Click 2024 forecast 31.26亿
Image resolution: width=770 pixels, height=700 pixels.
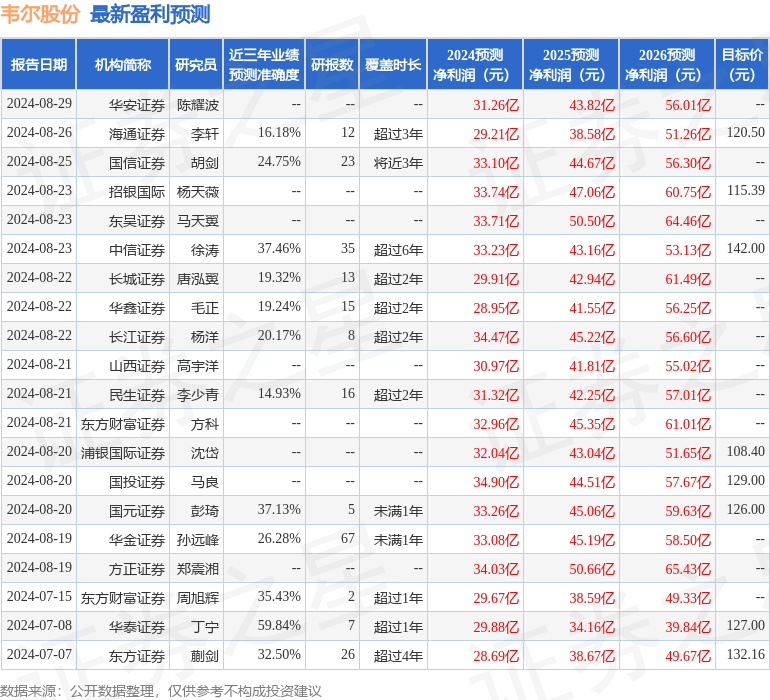[496, 105]
